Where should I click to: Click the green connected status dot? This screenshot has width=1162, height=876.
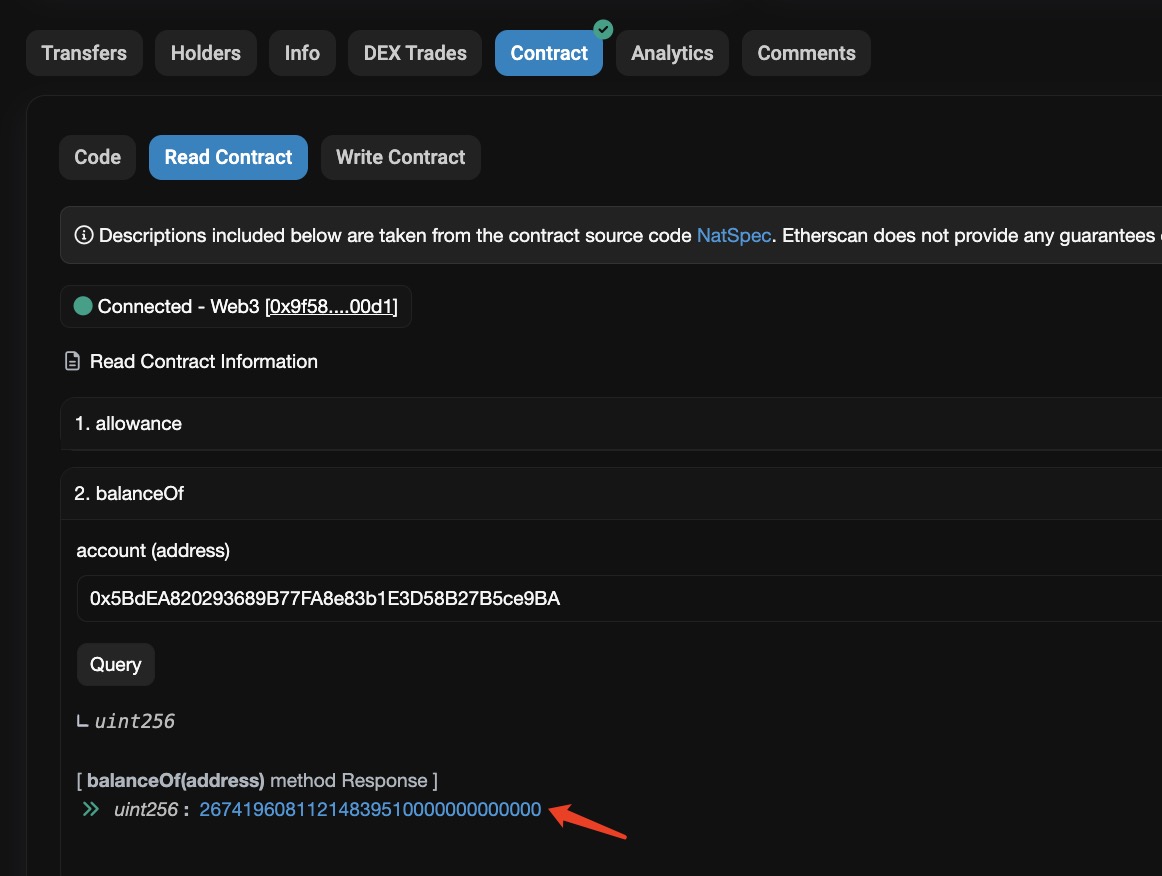pyautogui.click(x=84, y=306)
